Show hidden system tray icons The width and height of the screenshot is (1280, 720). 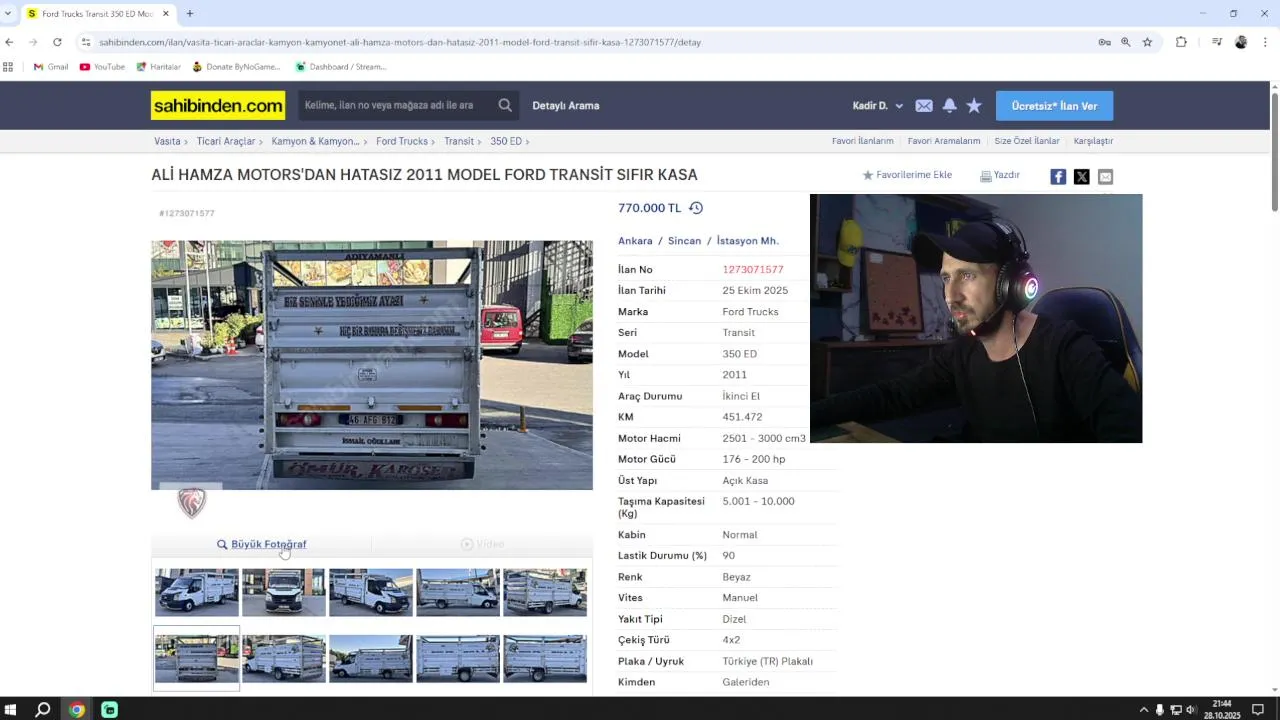click(1143, 709)
